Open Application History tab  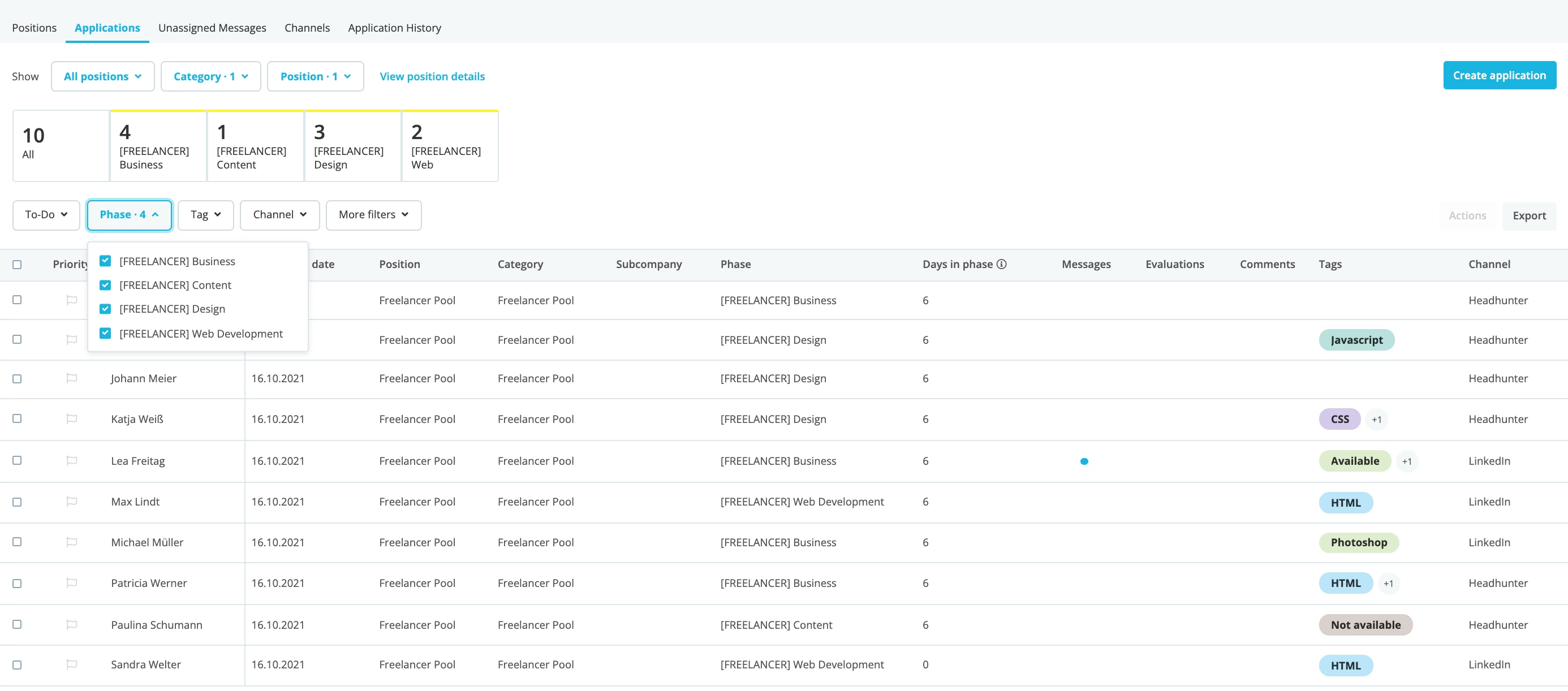[x=394, y=28]
